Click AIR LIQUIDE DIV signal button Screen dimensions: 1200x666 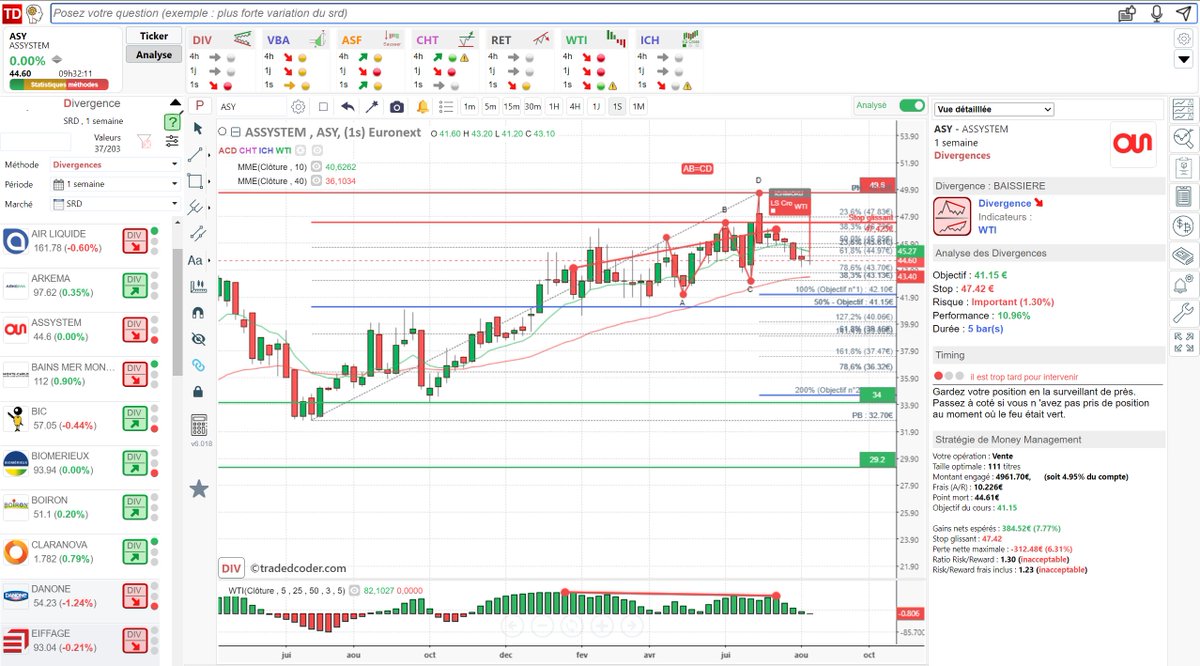coord(135,241)
